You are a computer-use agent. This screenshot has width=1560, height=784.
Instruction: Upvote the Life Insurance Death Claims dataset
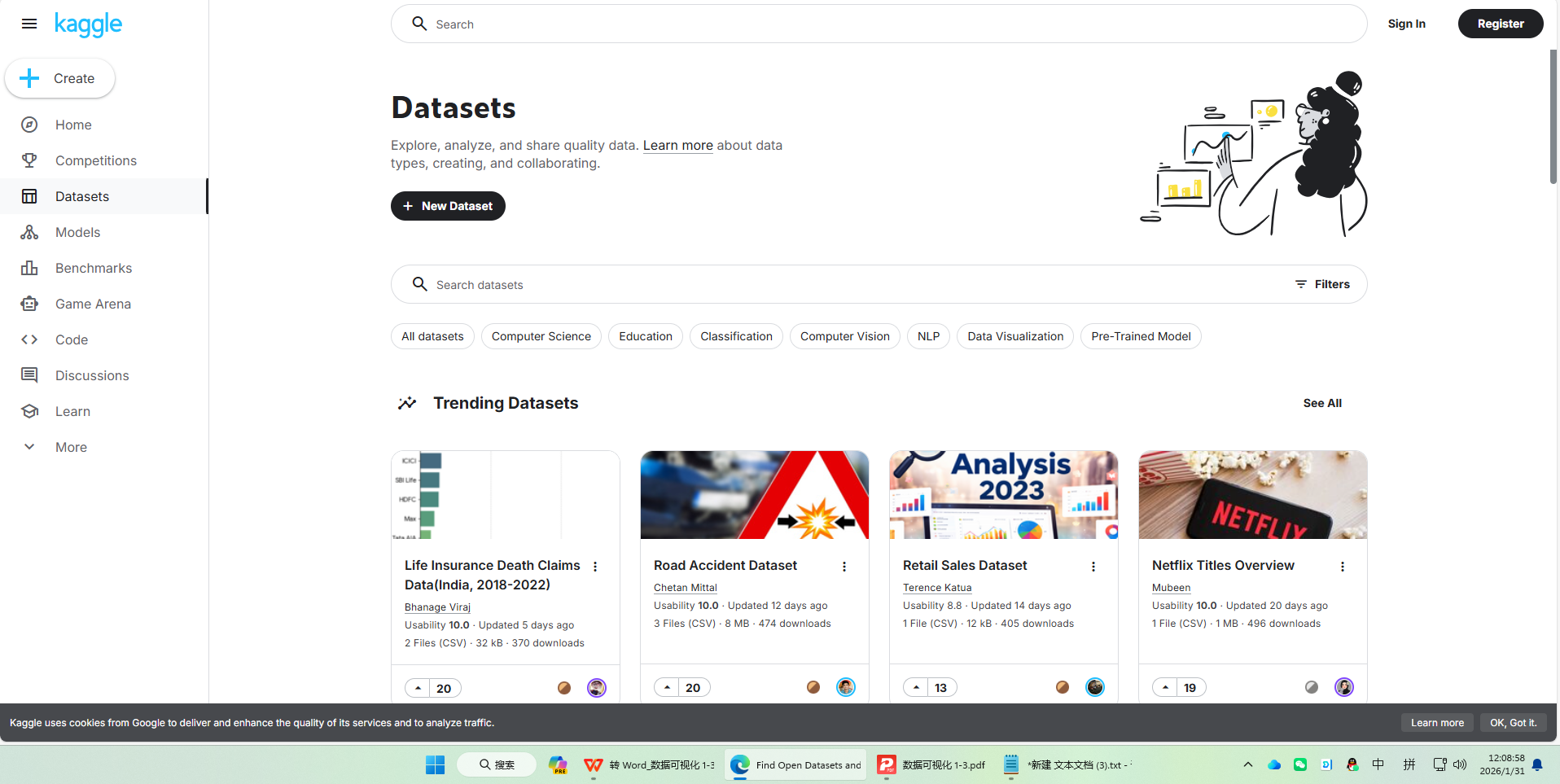[x=418, y=688]
